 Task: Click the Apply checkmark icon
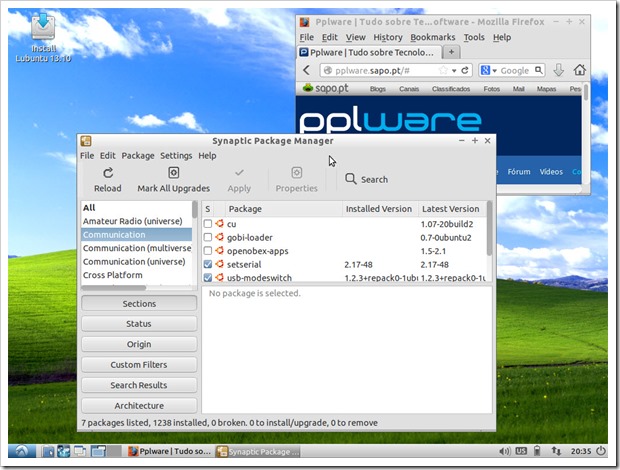coord(239,173)
